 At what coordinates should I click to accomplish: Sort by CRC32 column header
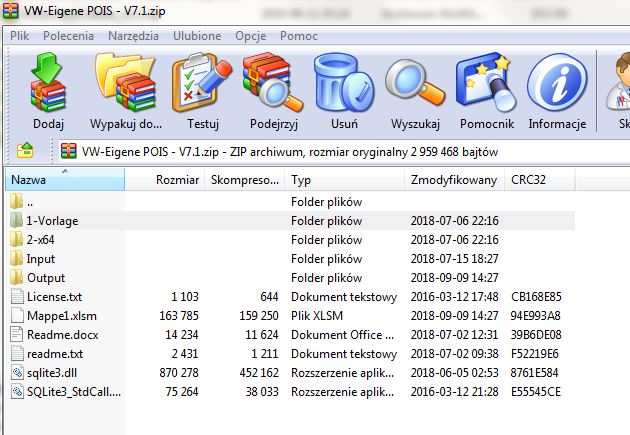coord(540,180)
